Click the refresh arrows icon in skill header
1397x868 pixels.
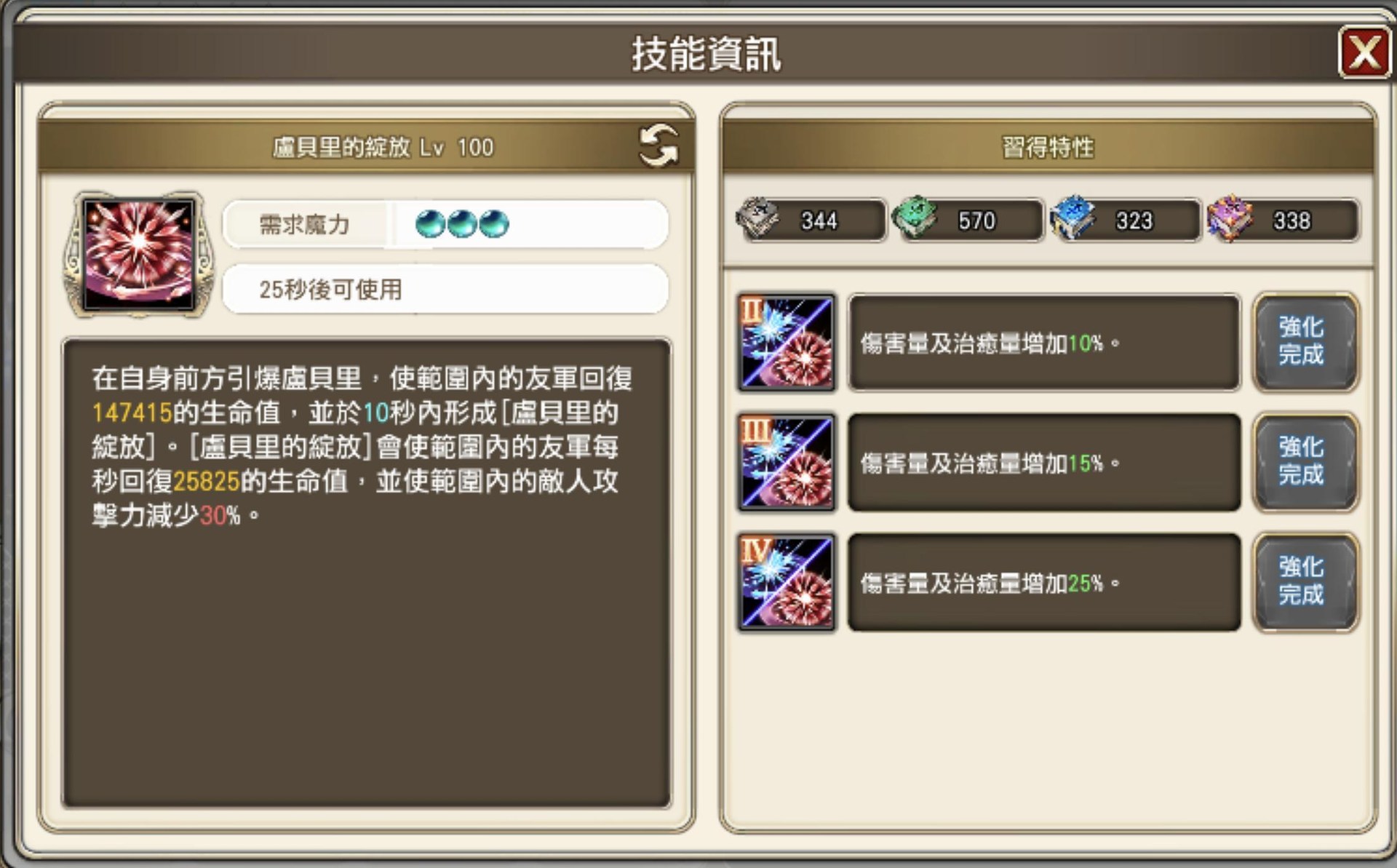[x=658, y=146]
